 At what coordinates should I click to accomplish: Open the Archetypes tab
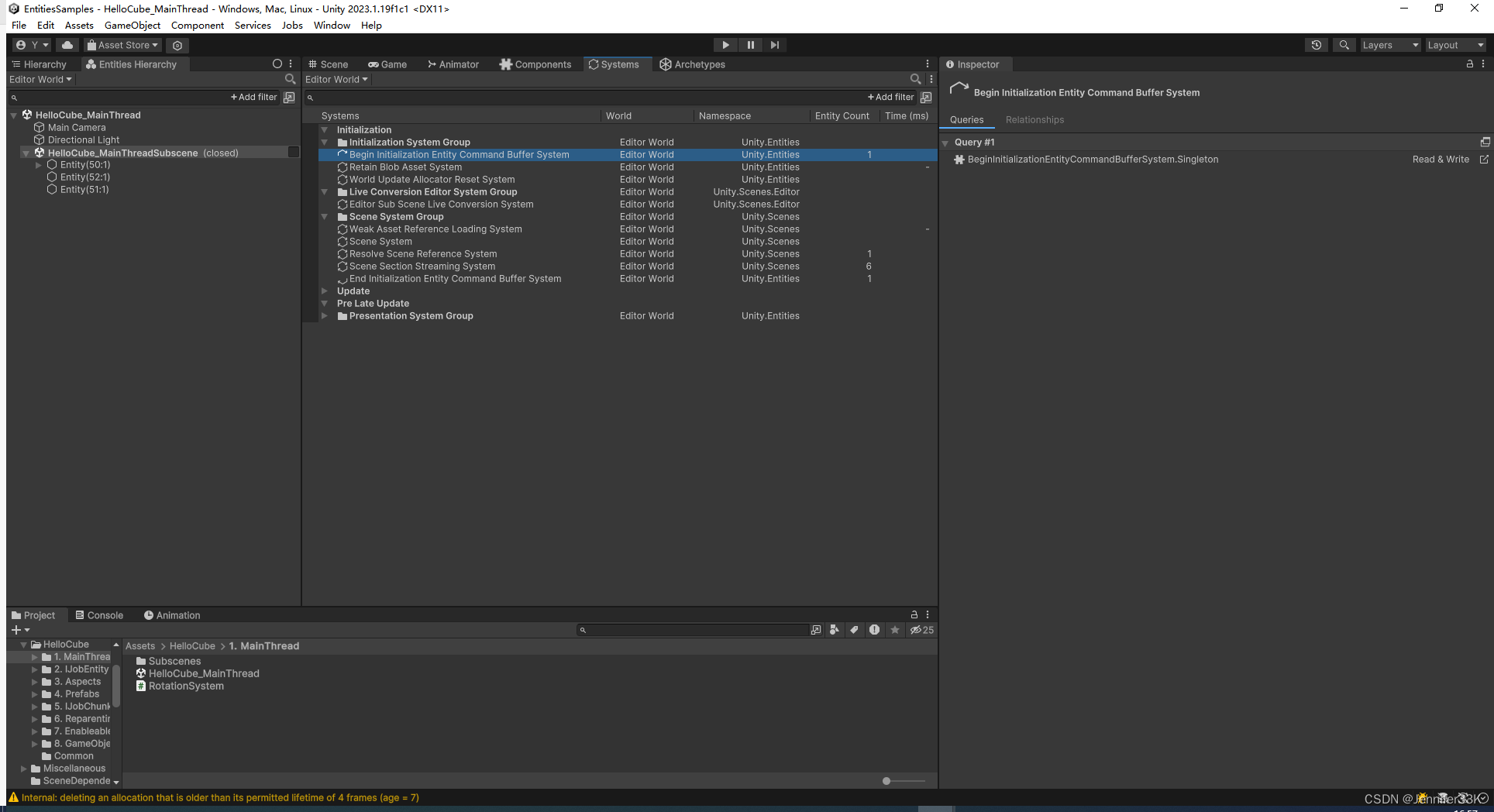tap(693, 64)
